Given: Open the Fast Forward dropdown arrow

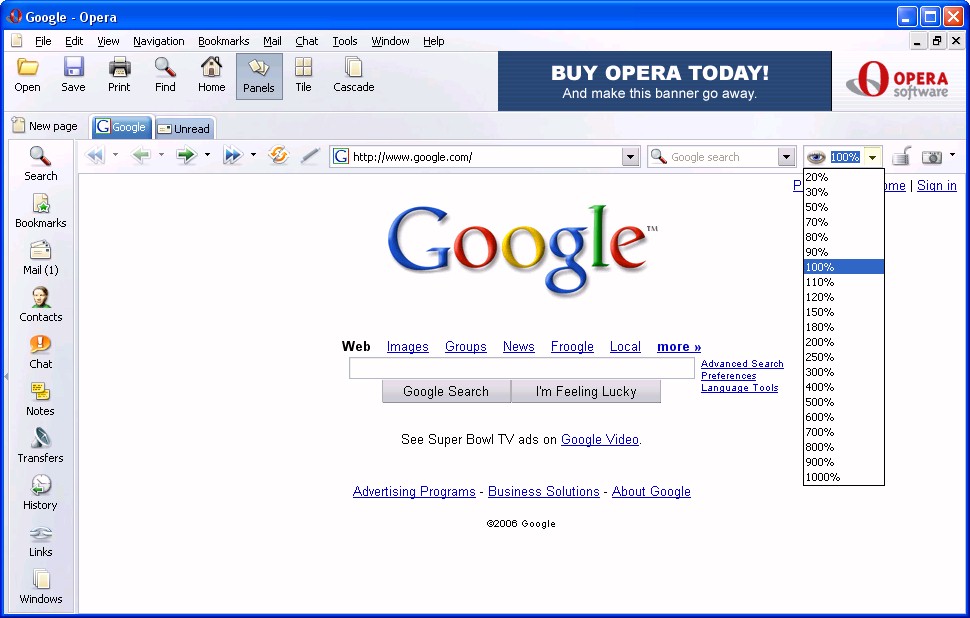Looking at the screenshot, I should (253, 155).
